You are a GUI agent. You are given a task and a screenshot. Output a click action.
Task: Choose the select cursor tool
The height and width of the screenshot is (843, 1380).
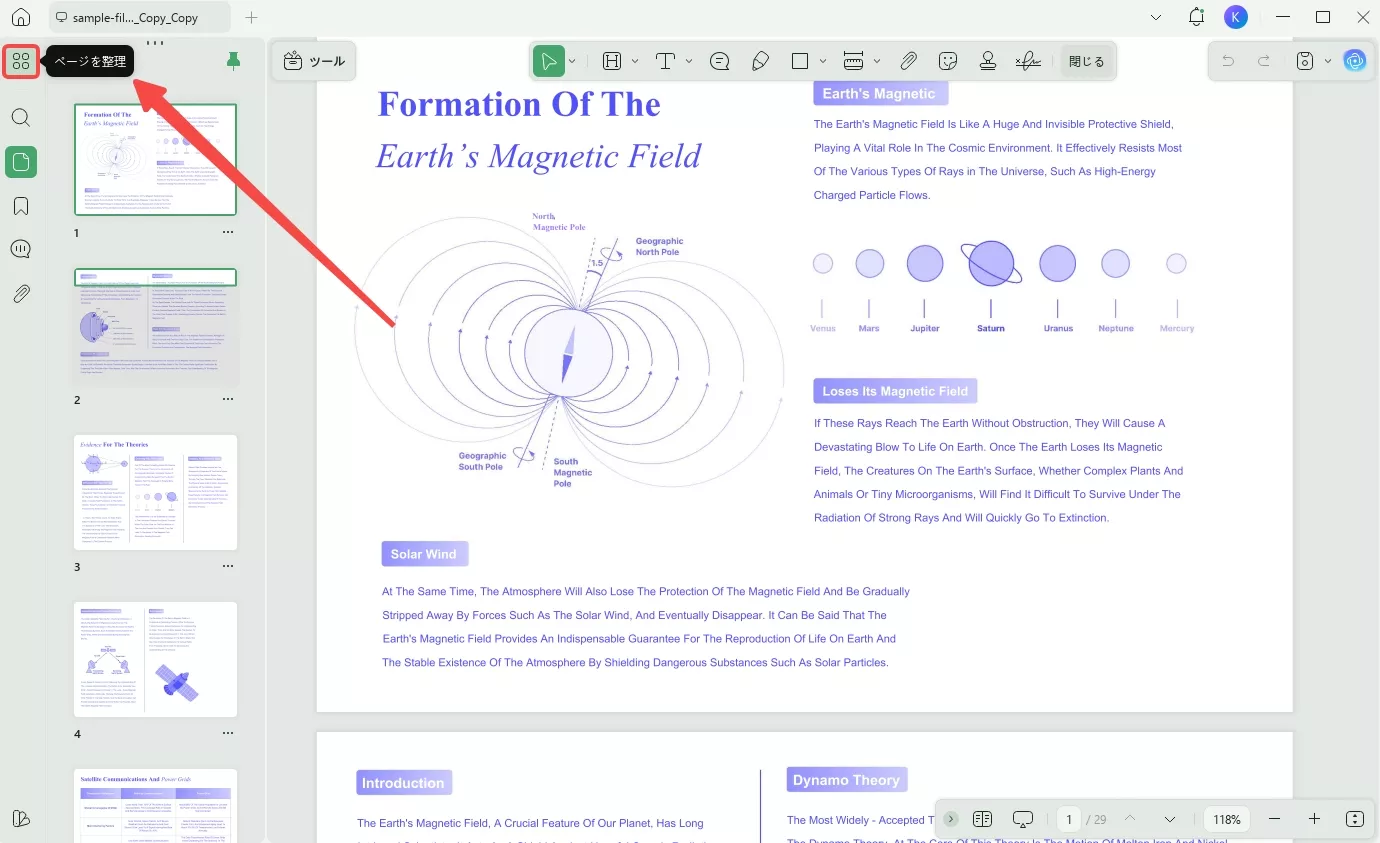tap(549, 61)
